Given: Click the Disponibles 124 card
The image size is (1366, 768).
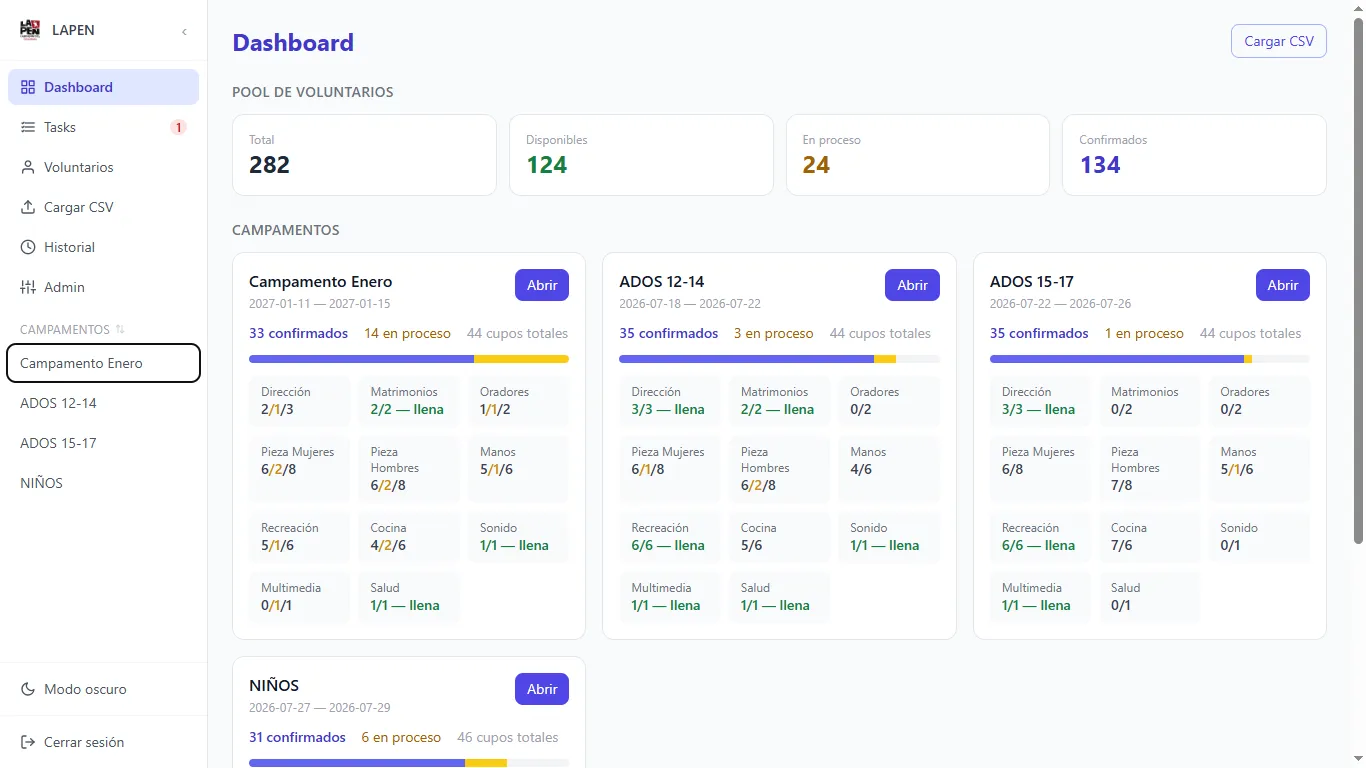Looking at the screenshot, I should [641, 155].
